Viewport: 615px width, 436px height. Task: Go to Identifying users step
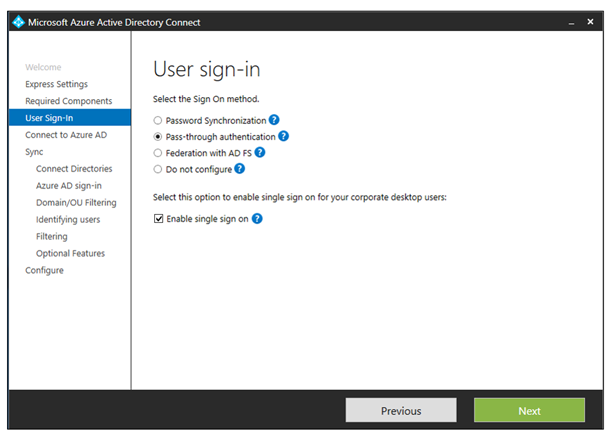point(68,220)
